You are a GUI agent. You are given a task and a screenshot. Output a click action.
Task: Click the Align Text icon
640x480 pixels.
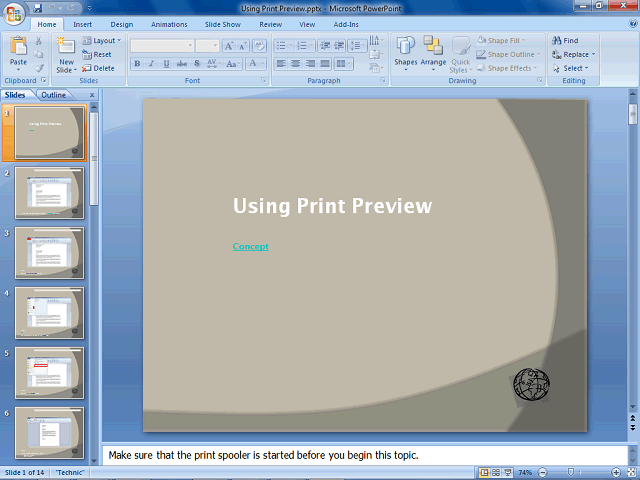[376, 54]
